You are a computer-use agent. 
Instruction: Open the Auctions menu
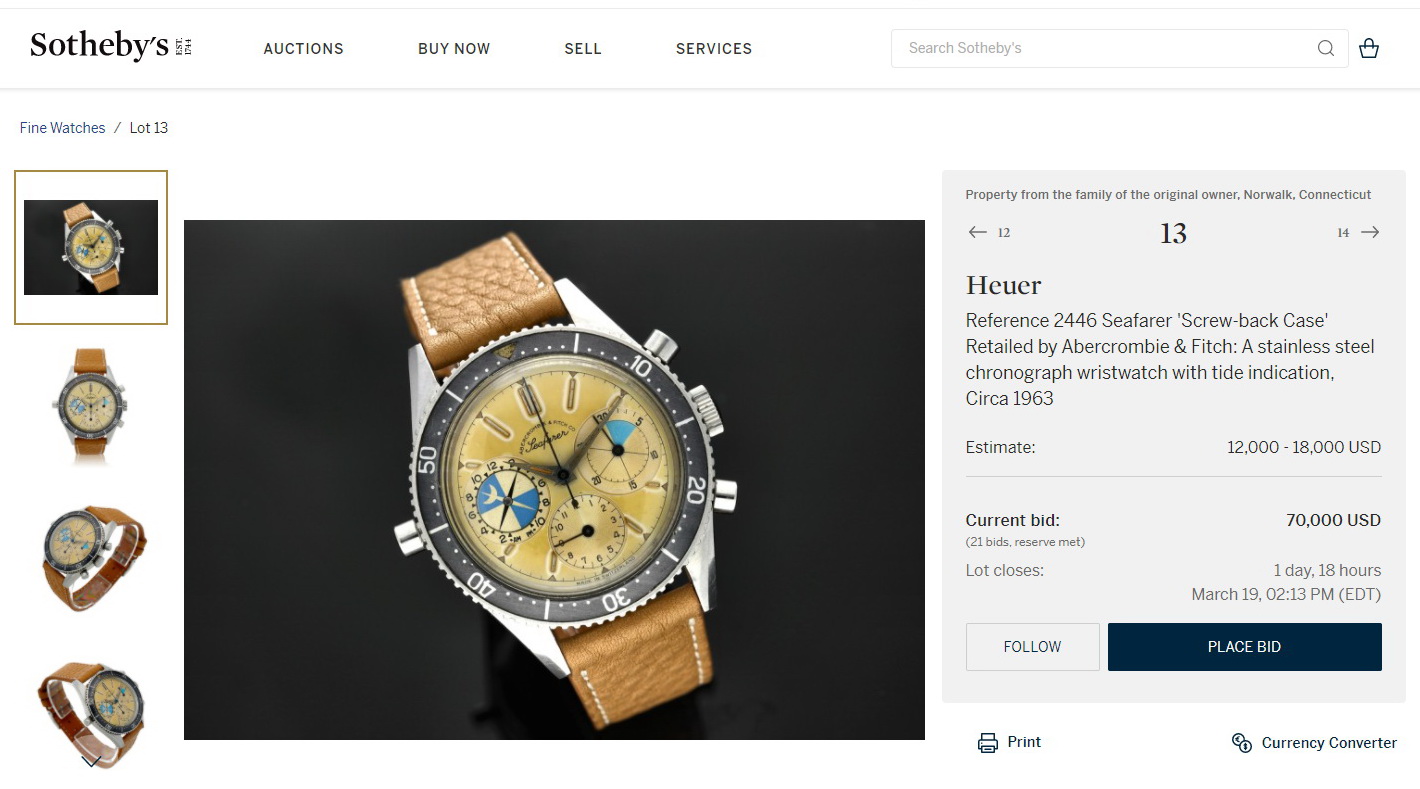[x=304, y=48]
